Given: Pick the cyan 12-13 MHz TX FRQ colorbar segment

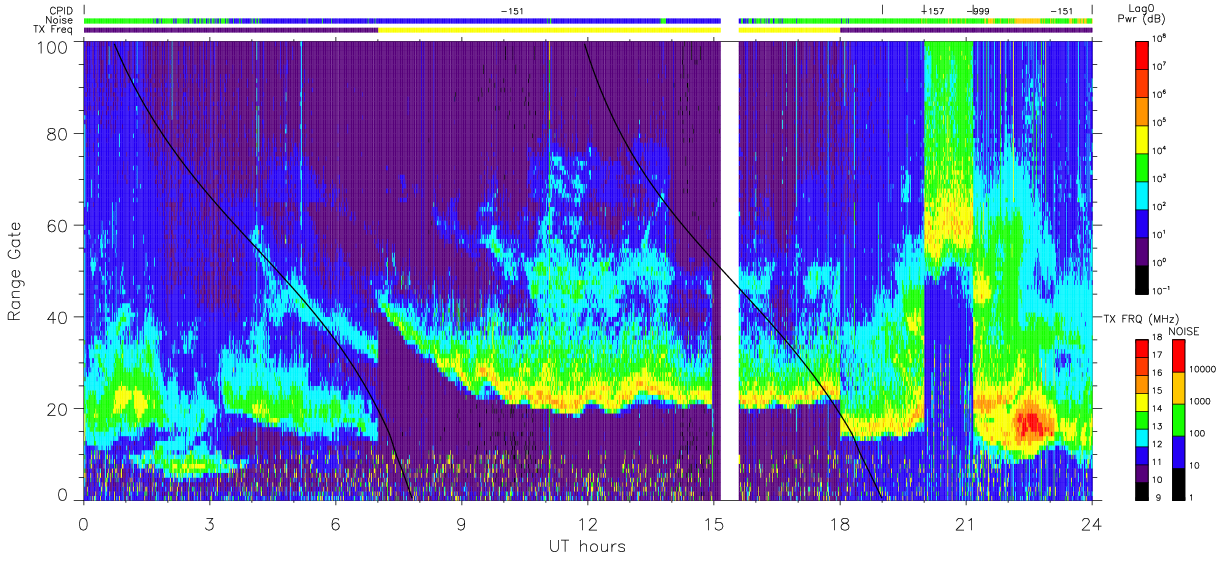Looking at the screenshot, I should click(x=1142, y=436).
